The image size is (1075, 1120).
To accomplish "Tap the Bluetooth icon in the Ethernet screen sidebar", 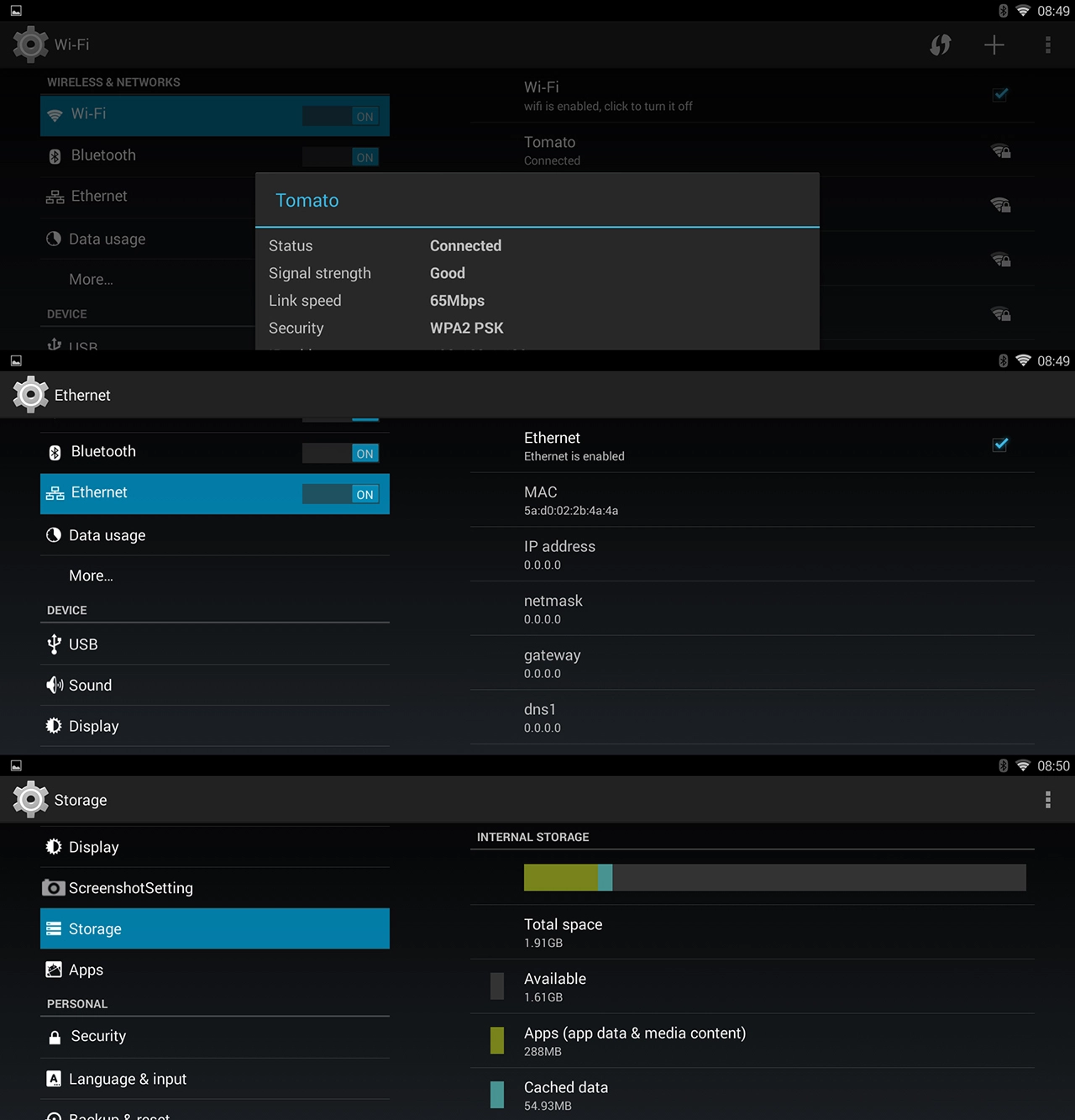I will coord(55,452).
